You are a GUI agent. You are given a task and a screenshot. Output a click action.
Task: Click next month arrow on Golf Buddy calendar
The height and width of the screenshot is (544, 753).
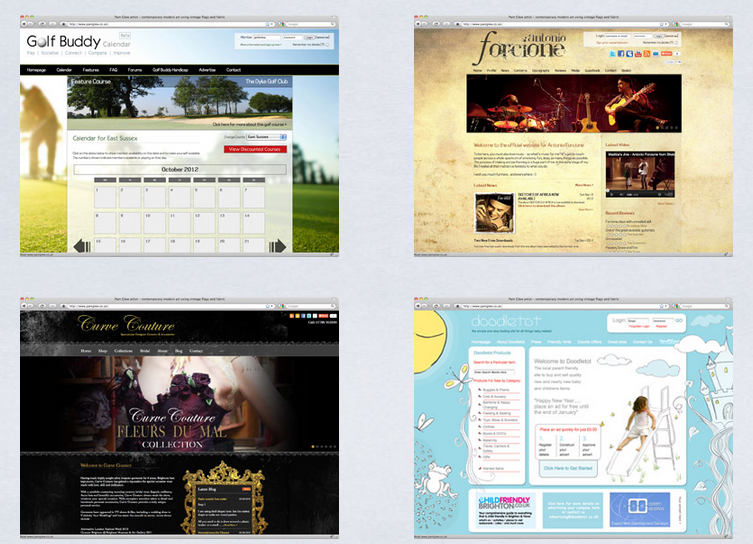(x=277, y=246)
